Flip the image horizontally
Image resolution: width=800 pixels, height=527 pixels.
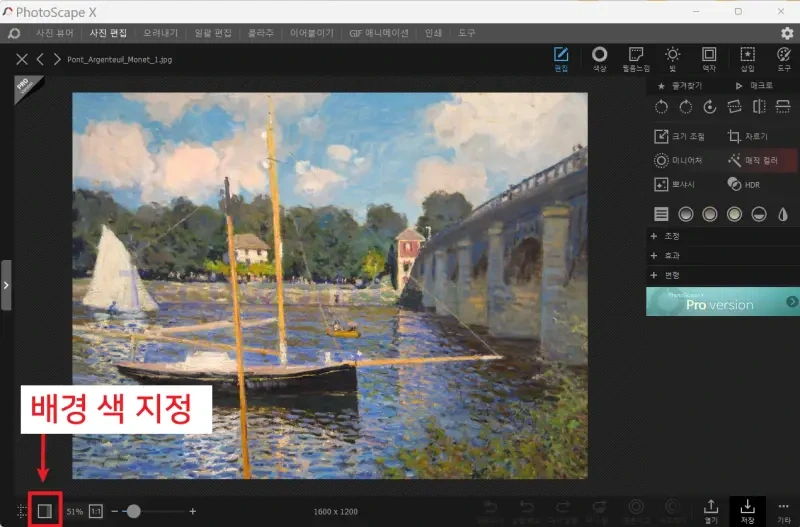pyautogui.click(x=759, y=107)
